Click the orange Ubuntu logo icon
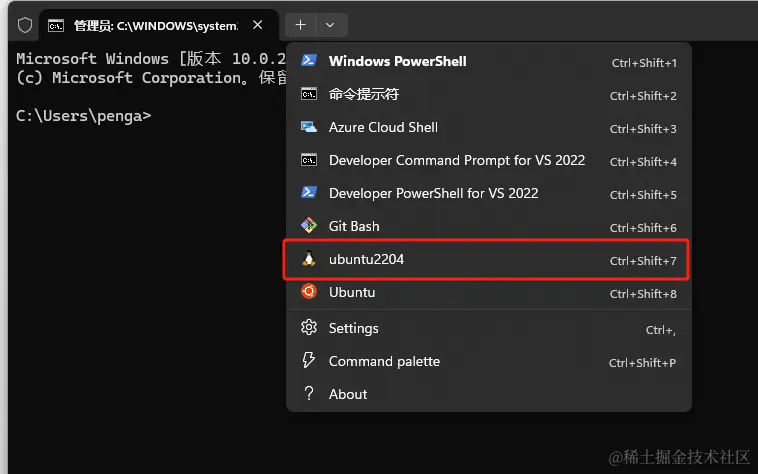The height and width of the screenshot is (474, 758). 309,291
